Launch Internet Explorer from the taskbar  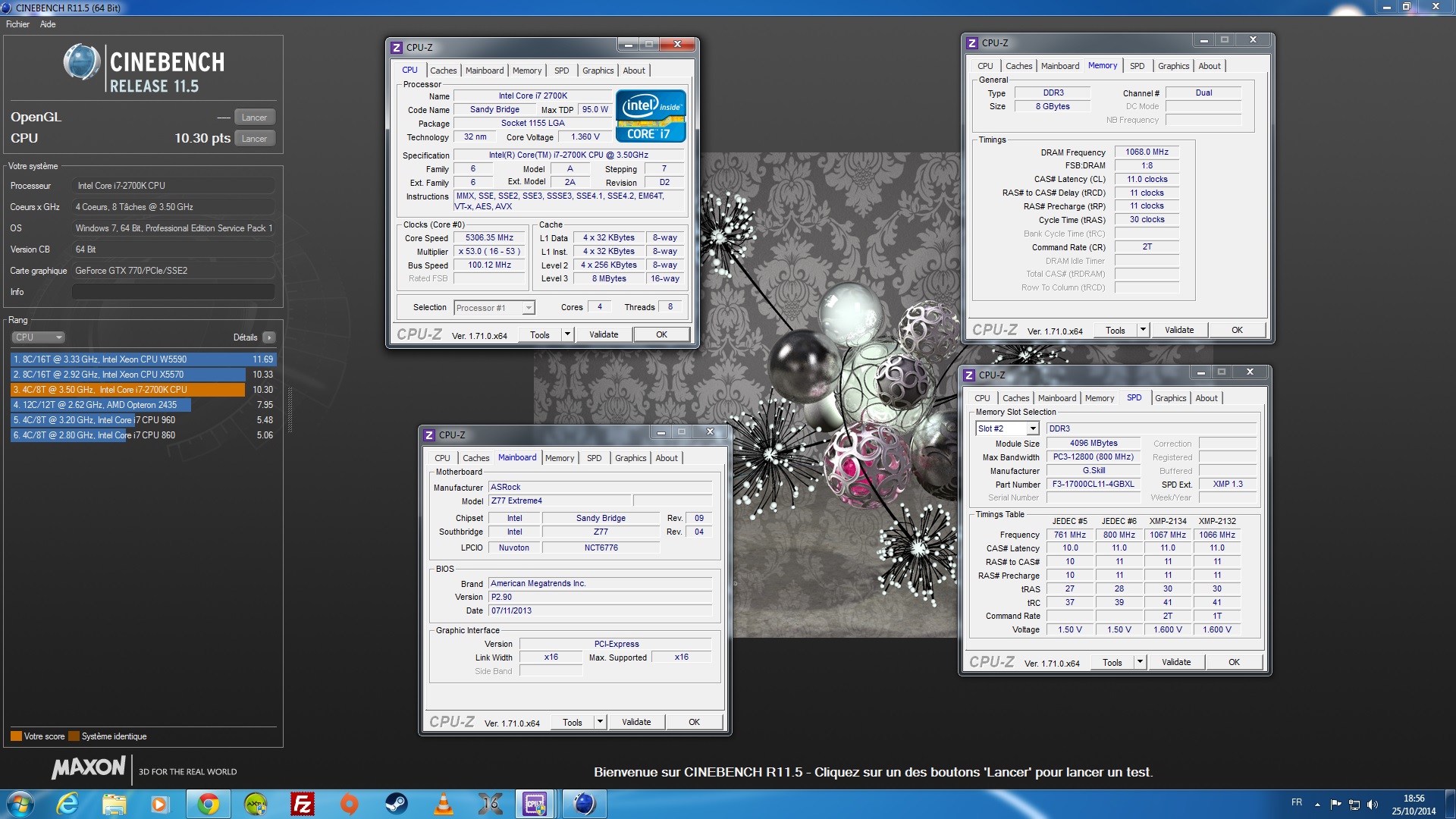(x=67, y=804)
